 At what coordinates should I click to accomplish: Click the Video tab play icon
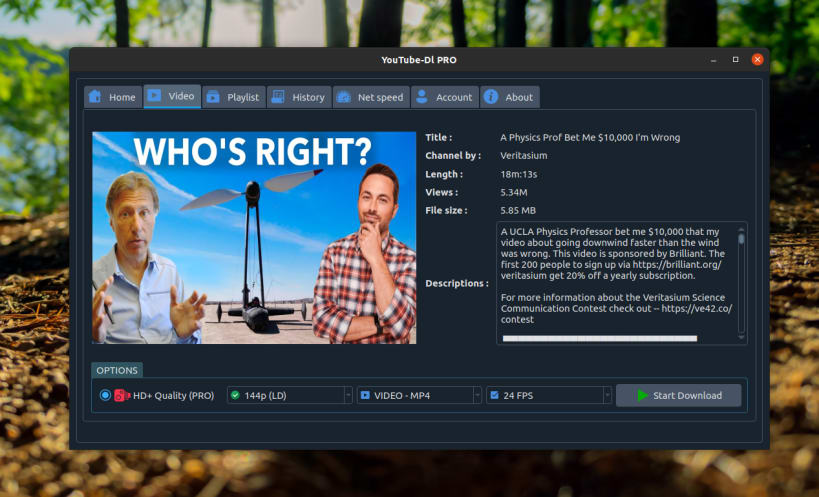[x=154, y=95]
